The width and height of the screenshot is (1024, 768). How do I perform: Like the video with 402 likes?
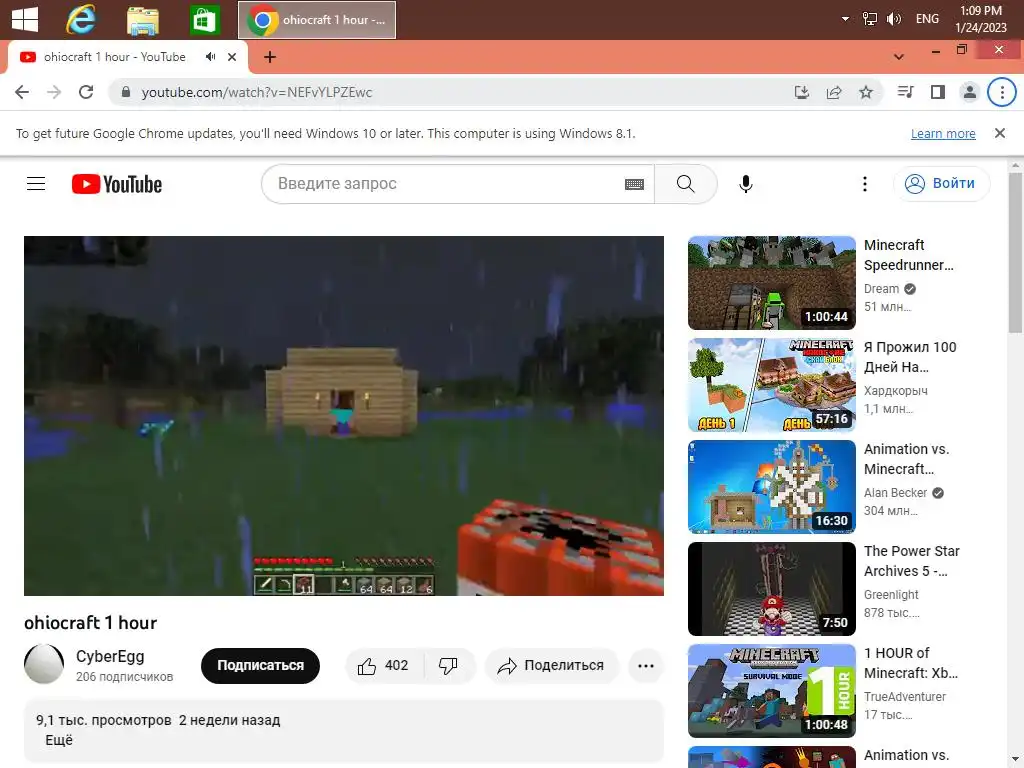coord(384,665)
